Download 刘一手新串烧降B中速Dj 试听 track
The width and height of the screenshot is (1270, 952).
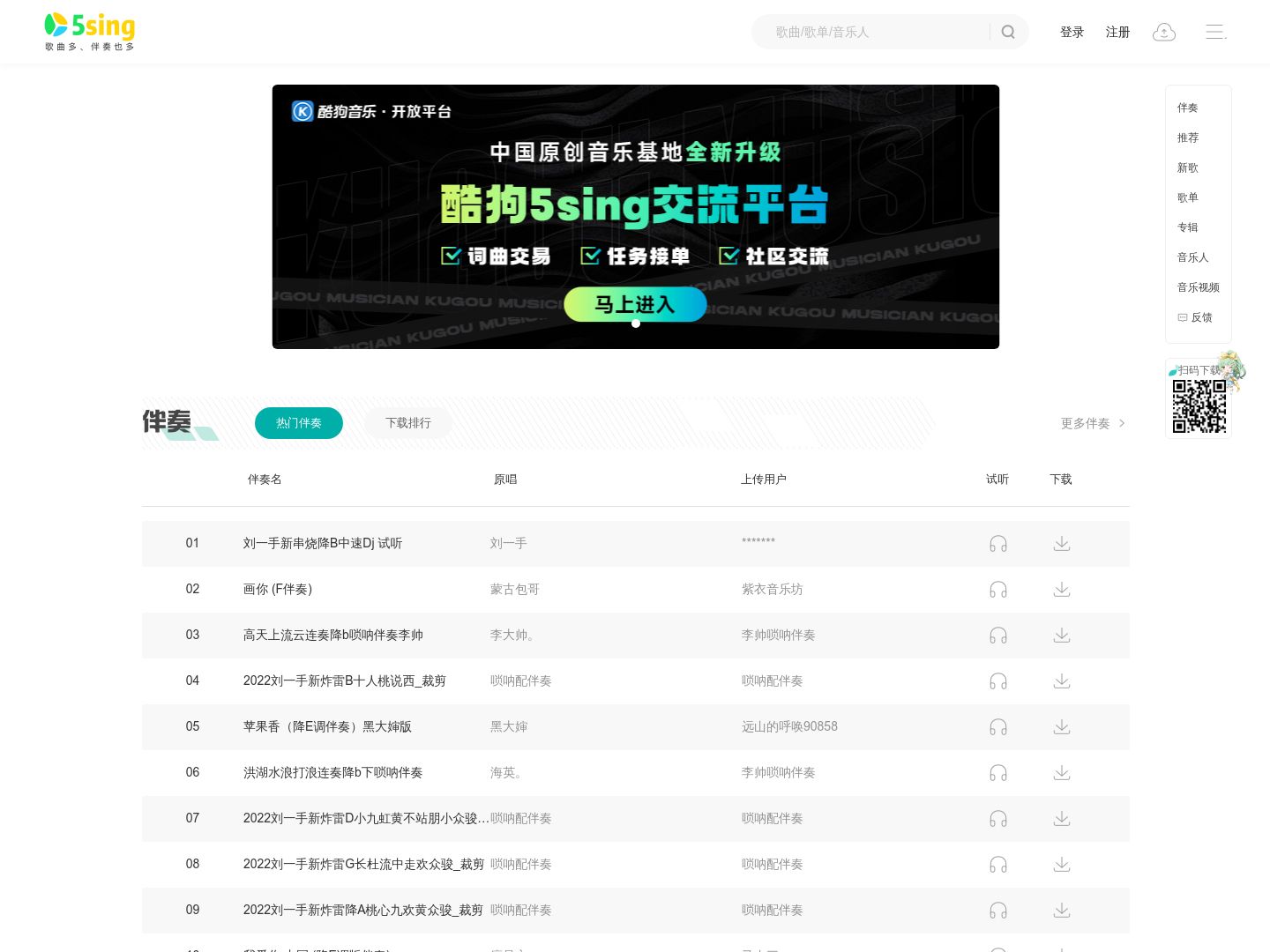click(1062, 544)
